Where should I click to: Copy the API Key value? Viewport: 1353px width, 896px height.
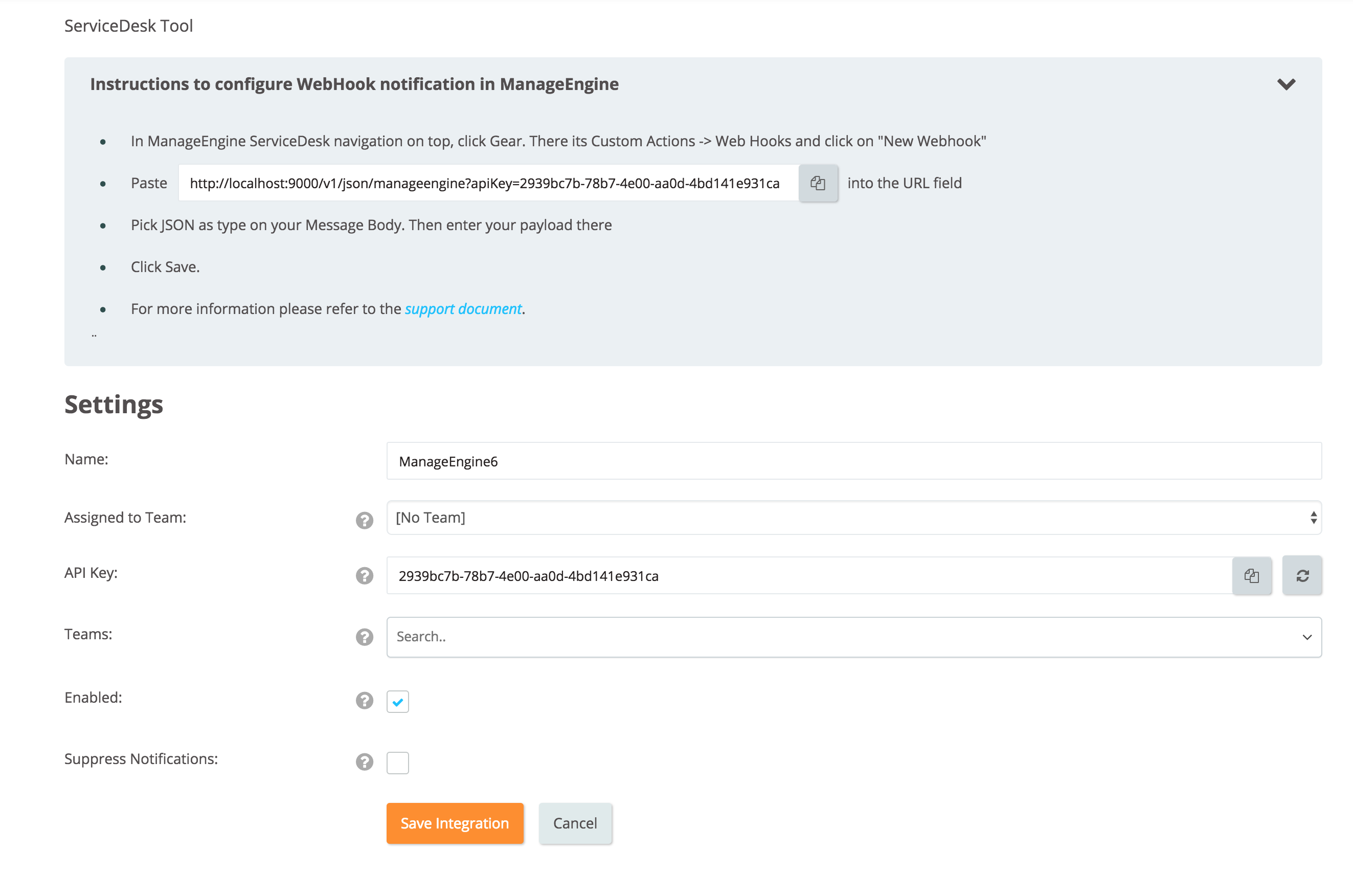click(x=1251, y=575)
